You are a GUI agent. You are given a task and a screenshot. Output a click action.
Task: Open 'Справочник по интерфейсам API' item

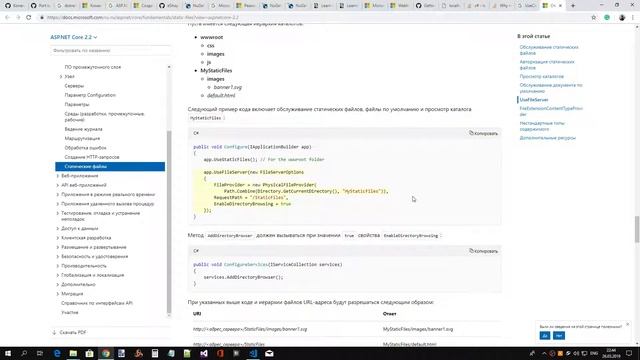pyautogui.click(x=97, y=303)
